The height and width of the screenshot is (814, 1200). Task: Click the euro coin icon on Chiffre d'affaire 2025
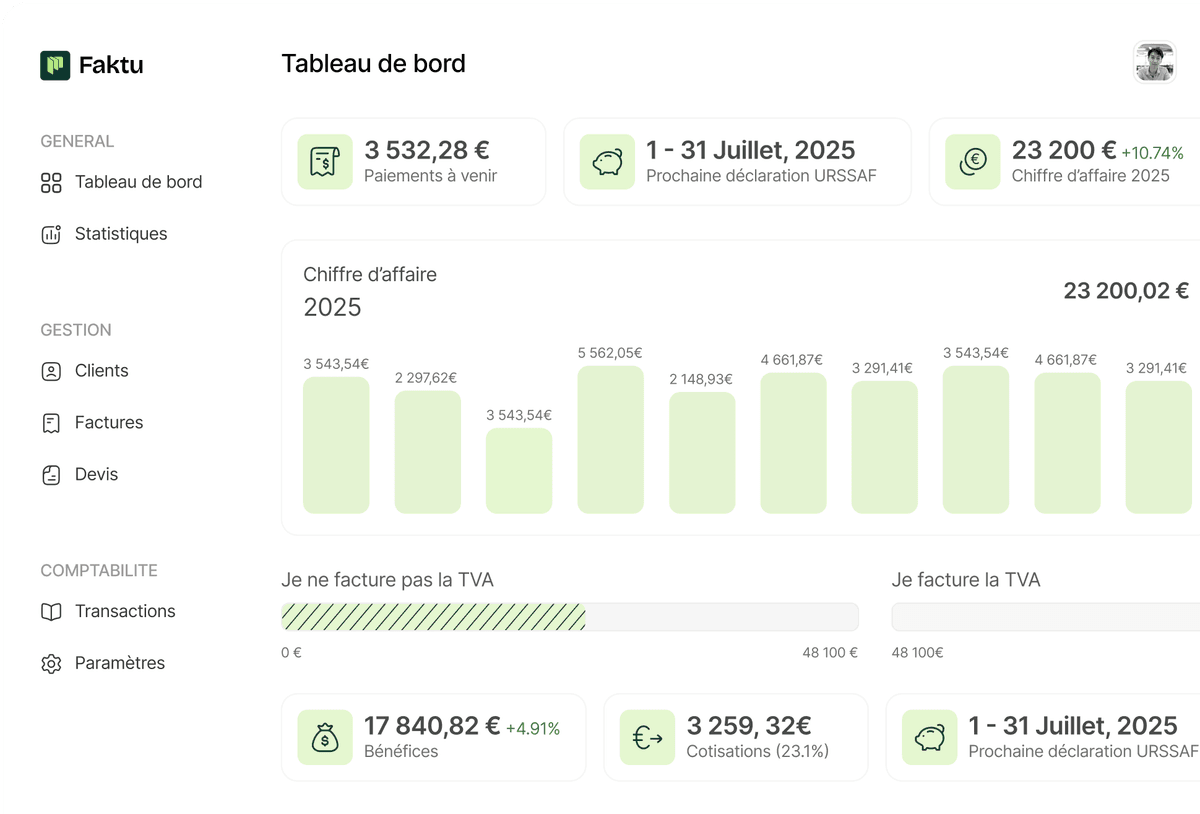(x=971, y=161)
